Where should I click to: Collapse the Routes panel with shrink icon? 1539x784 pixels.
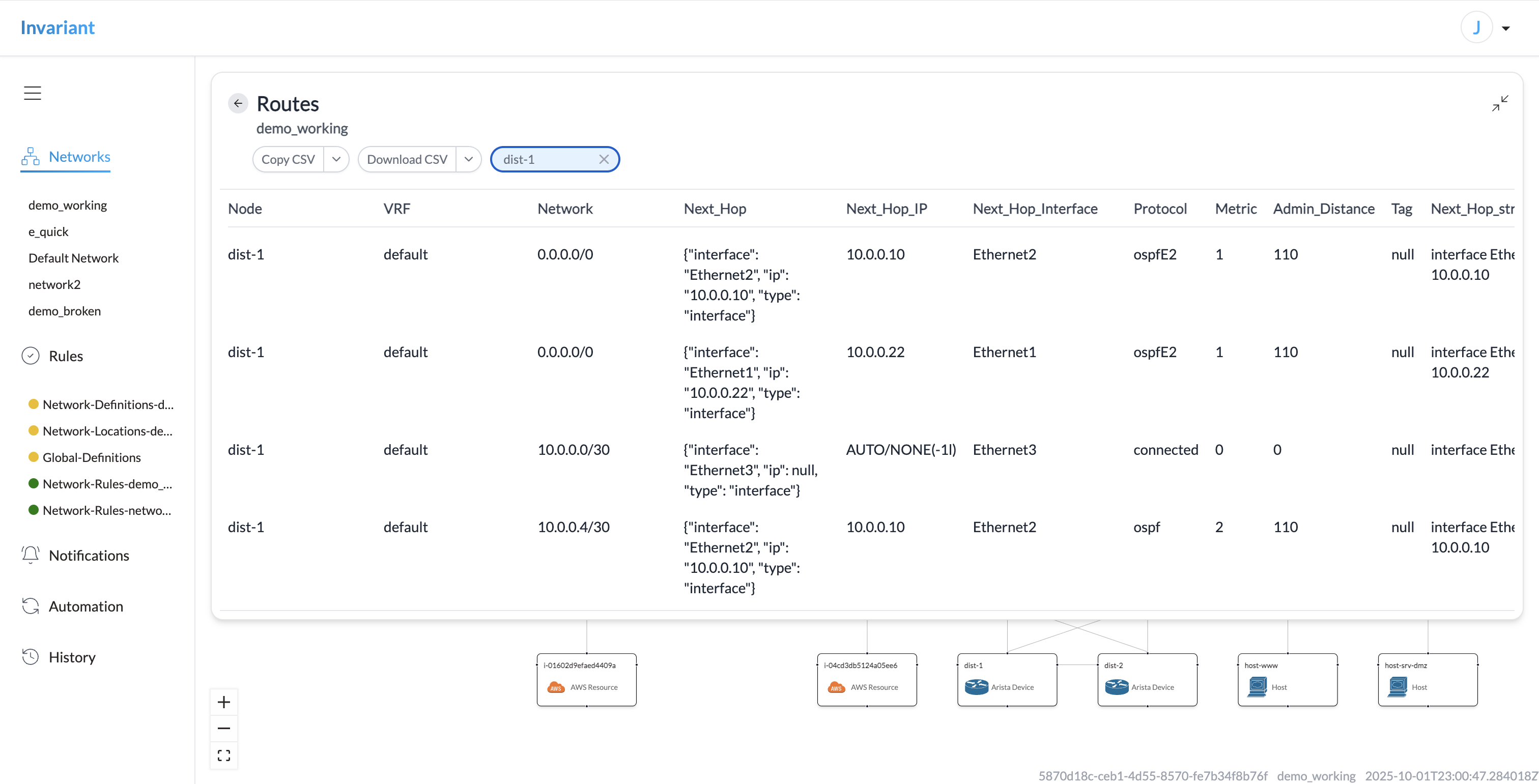(1500, 103)
